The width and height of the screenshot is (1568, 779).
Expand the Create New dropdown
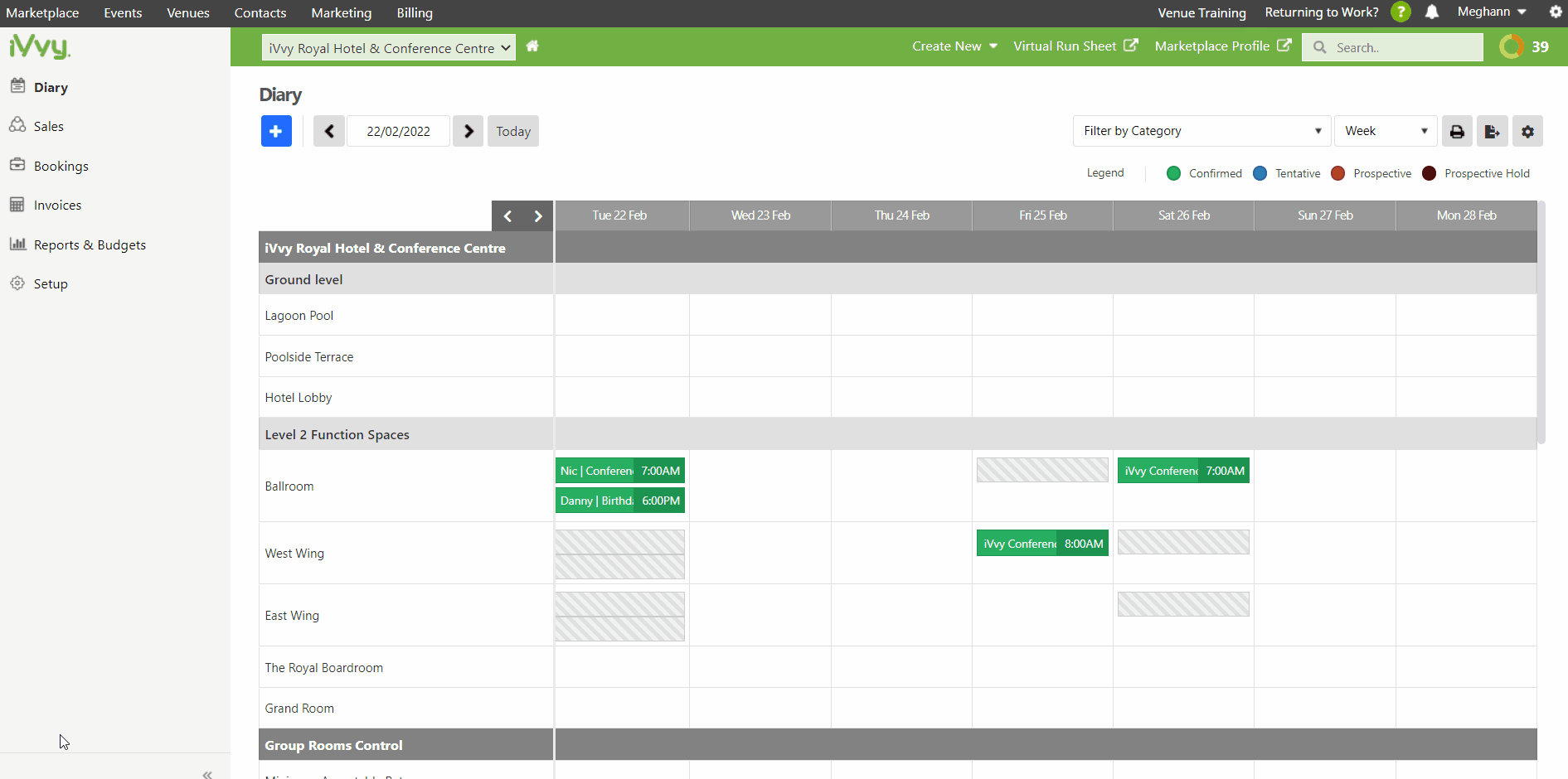pos(954,46)
